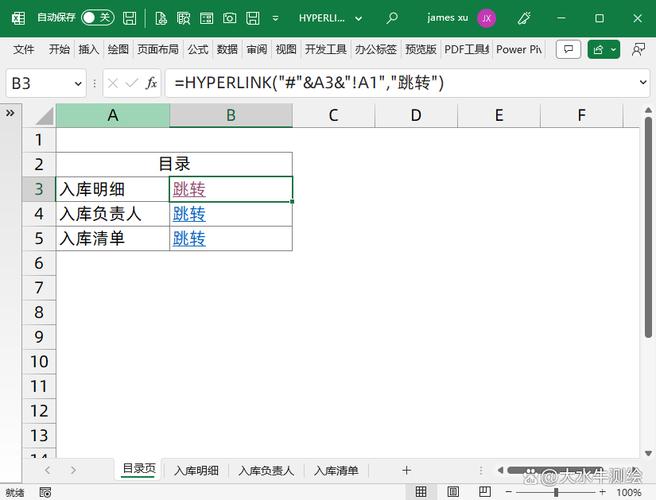The height and width of the screenshot is (500, 656).
Task: Click the fx Insert Function icon
Action: pos(151,83)
